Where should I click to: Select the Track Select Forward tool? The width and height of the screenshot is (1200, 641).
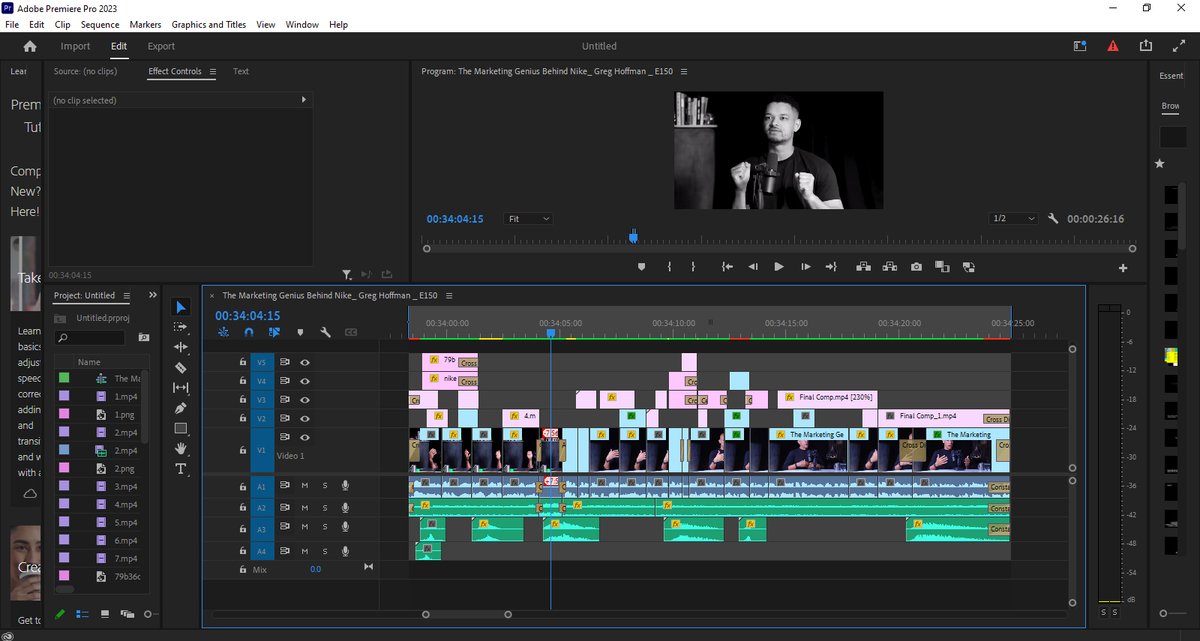(x=181, y=327)
